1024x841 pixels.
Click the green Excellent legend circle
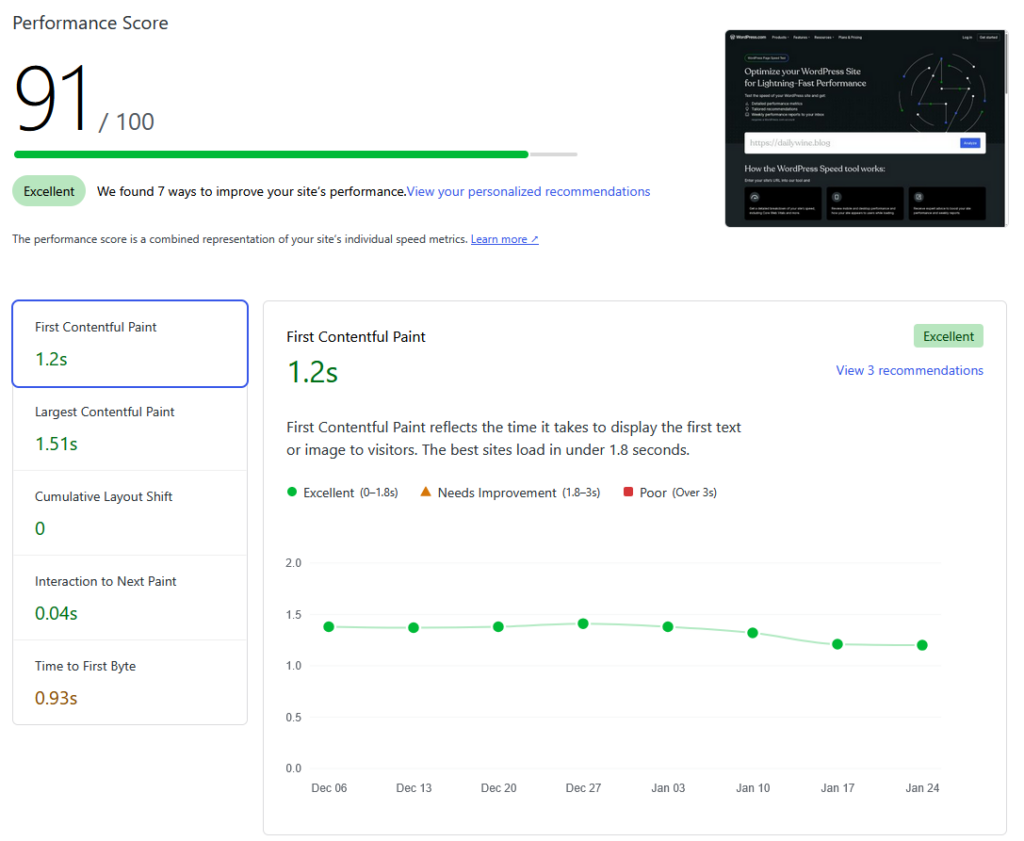(292, 492)
